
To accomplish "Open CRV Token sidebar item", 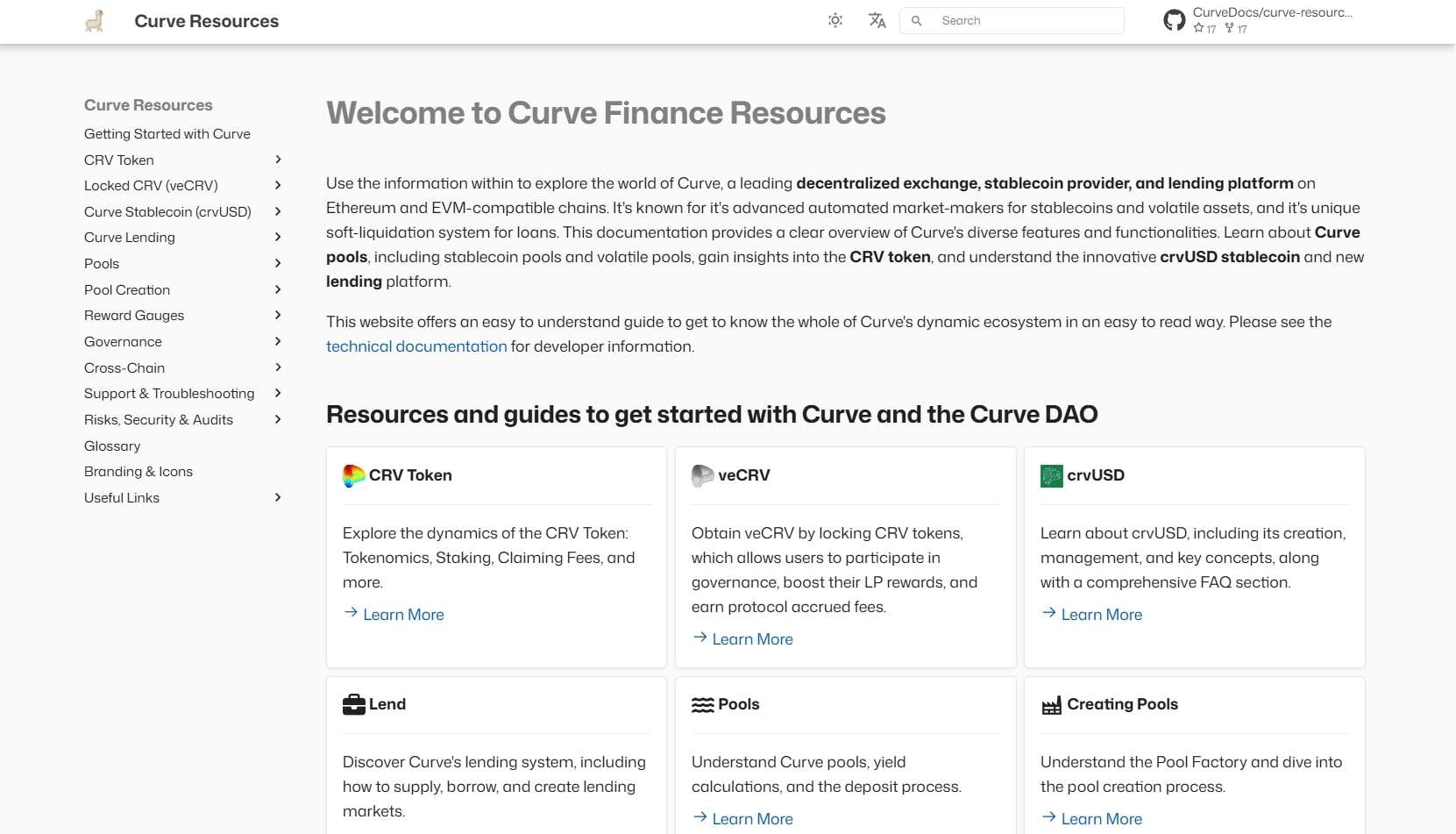I will click(x=119, y=160).
